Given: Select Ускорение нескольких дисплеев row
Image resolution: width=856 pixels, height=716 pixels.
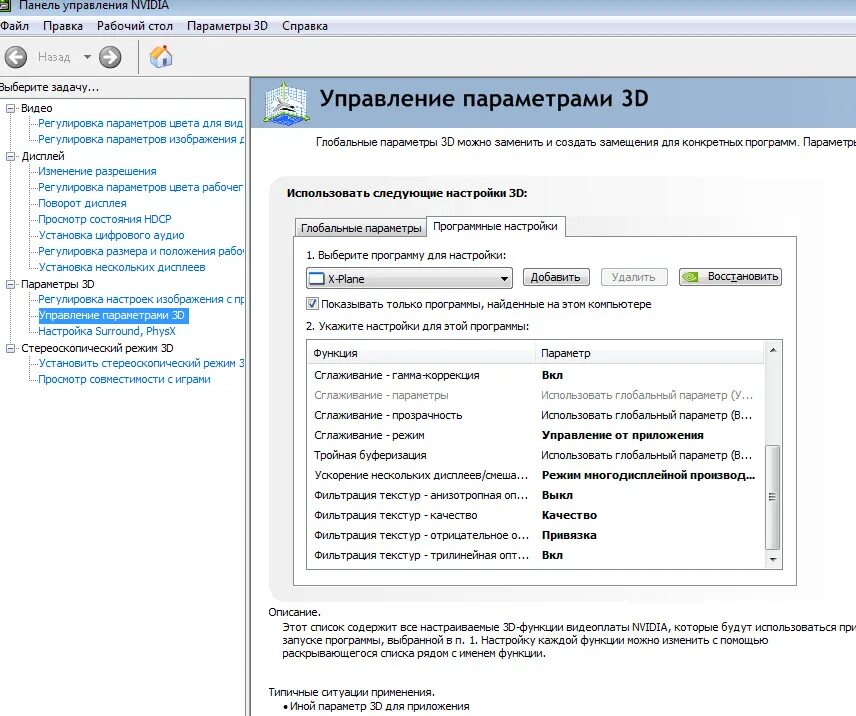Looking at the screenshot, I should (536, 475).
